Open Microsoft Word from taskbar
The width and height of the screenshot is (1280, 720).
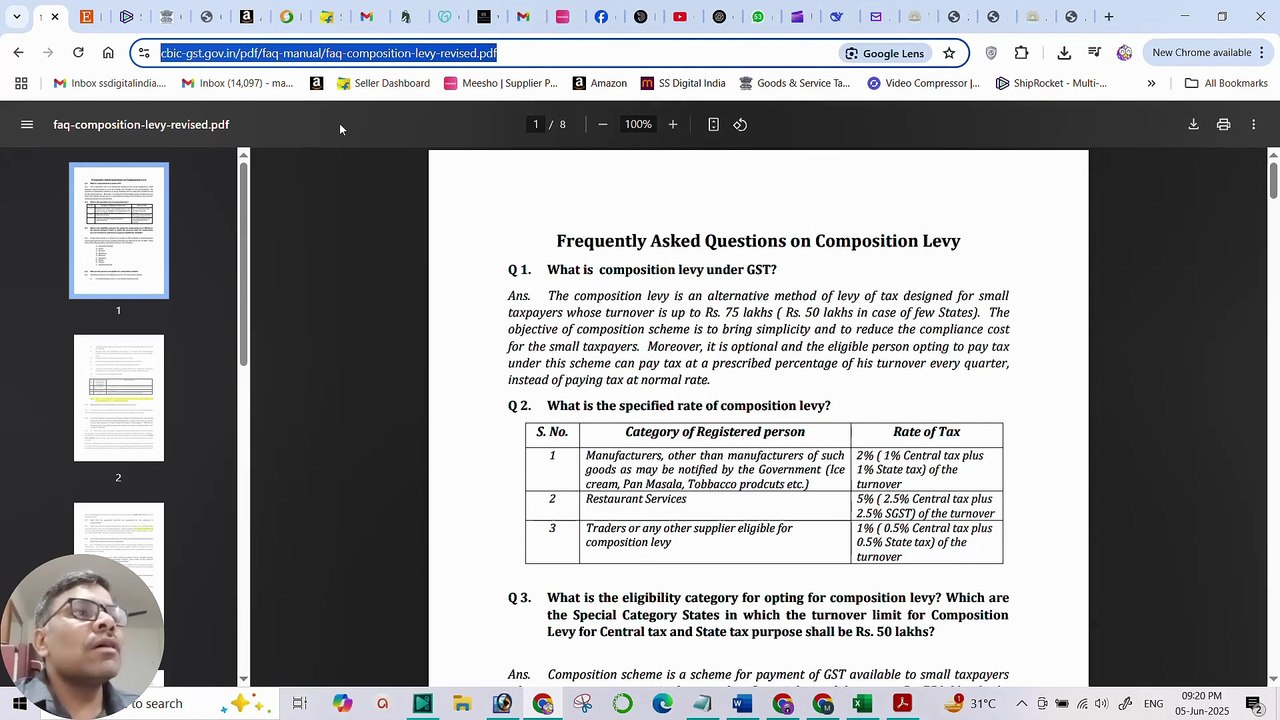coord(742,704)
